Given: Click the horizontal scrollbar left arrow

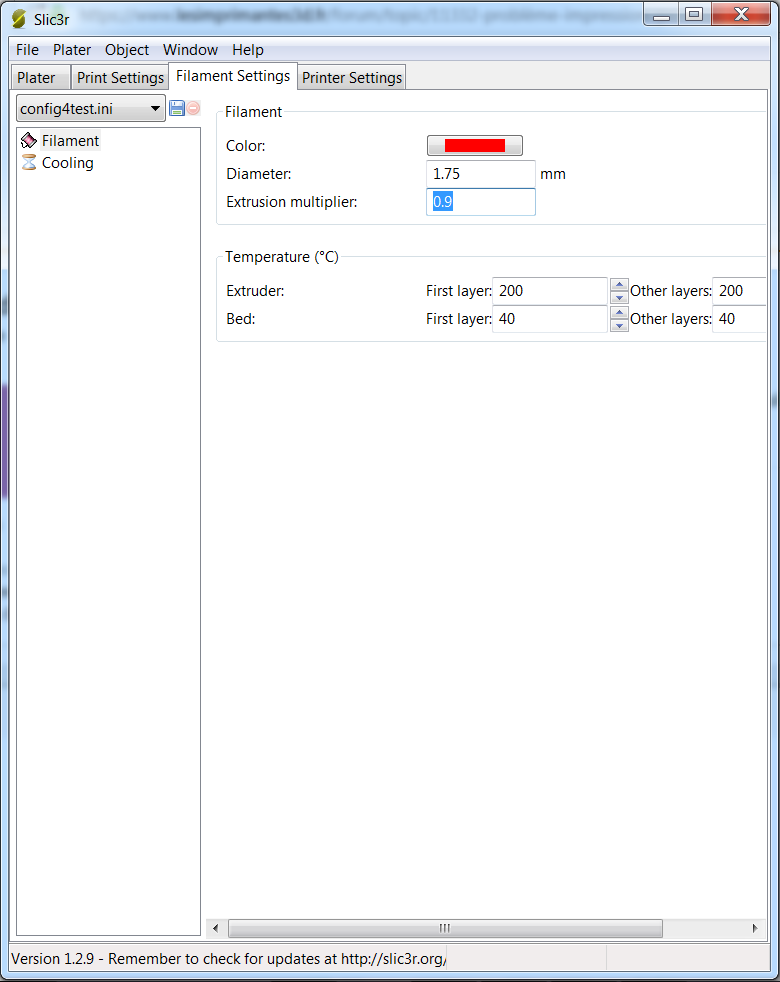Looking at the screenshot, I should point(216,928).
